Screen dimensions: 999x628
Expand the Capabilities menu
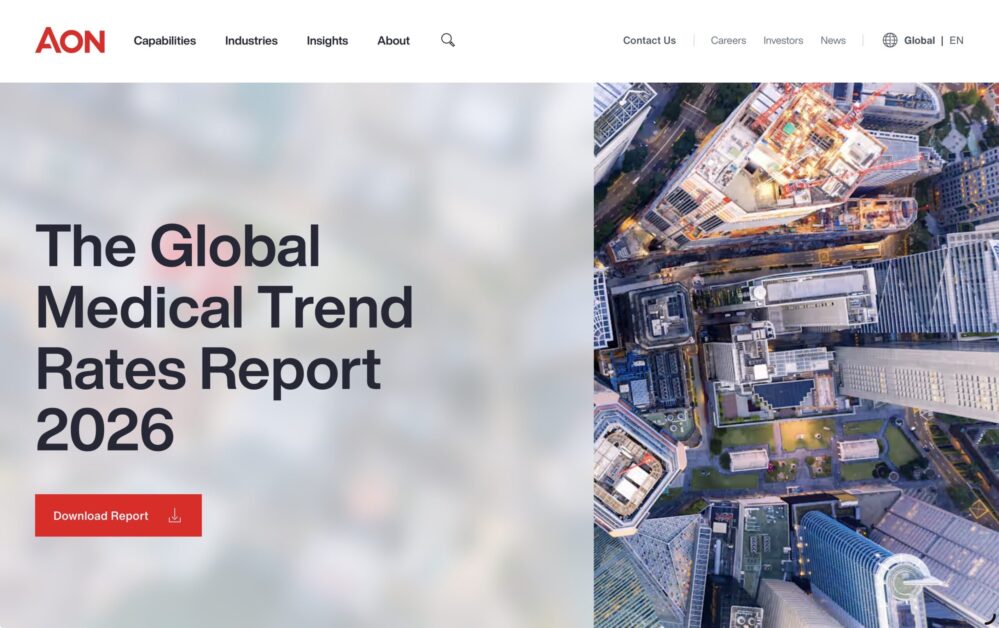click(x=165, y=41)
